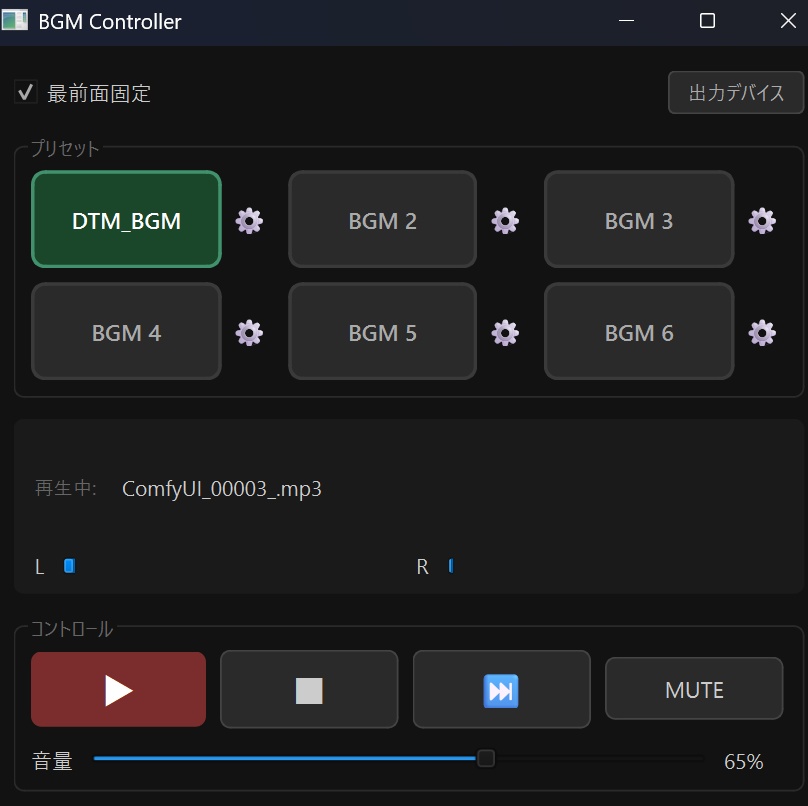This screenshot has height=806, width=808.
Task: Stop playback with the square button
Action: (x=309, y=690)
